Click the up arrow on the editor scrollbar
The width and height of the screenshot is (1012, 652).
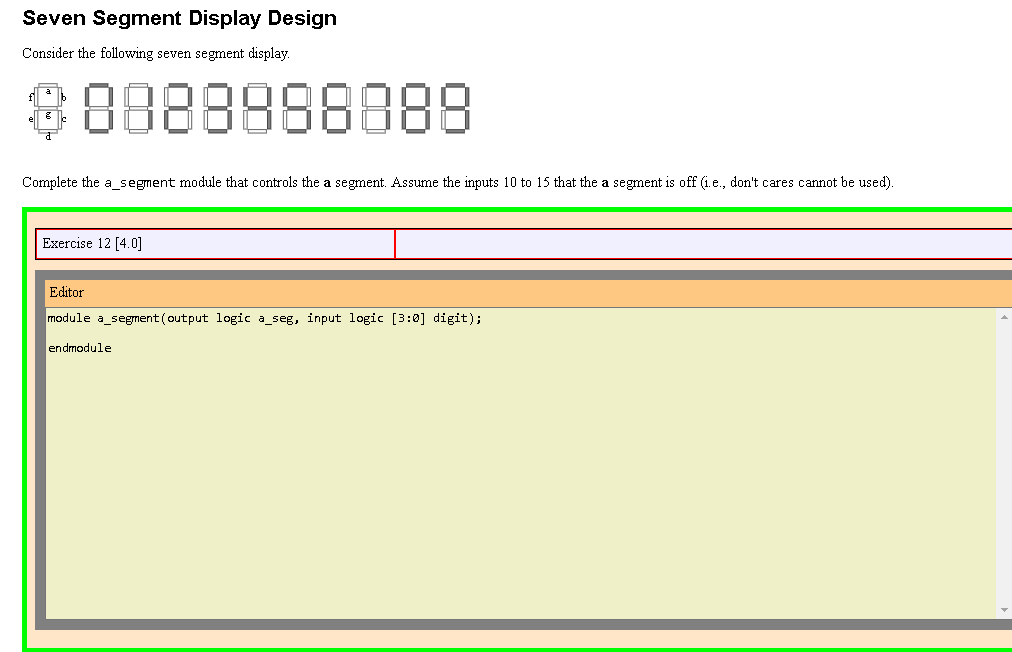1003,315
